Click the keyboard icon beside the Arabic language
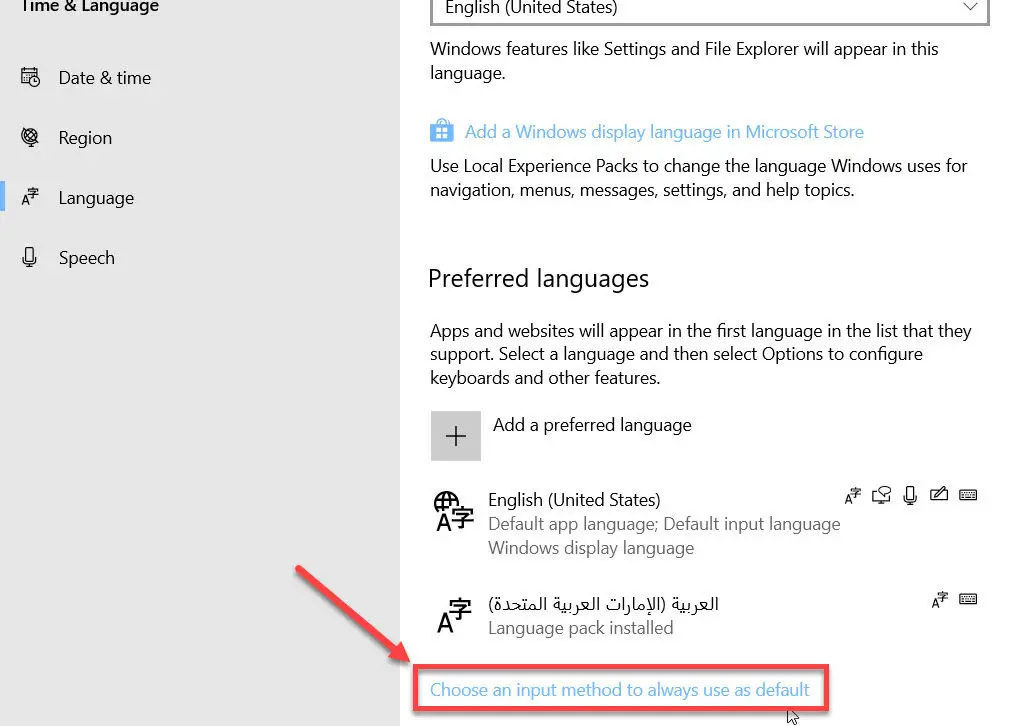The width and height of the screenshot is (1029, 726). point(967,598)
